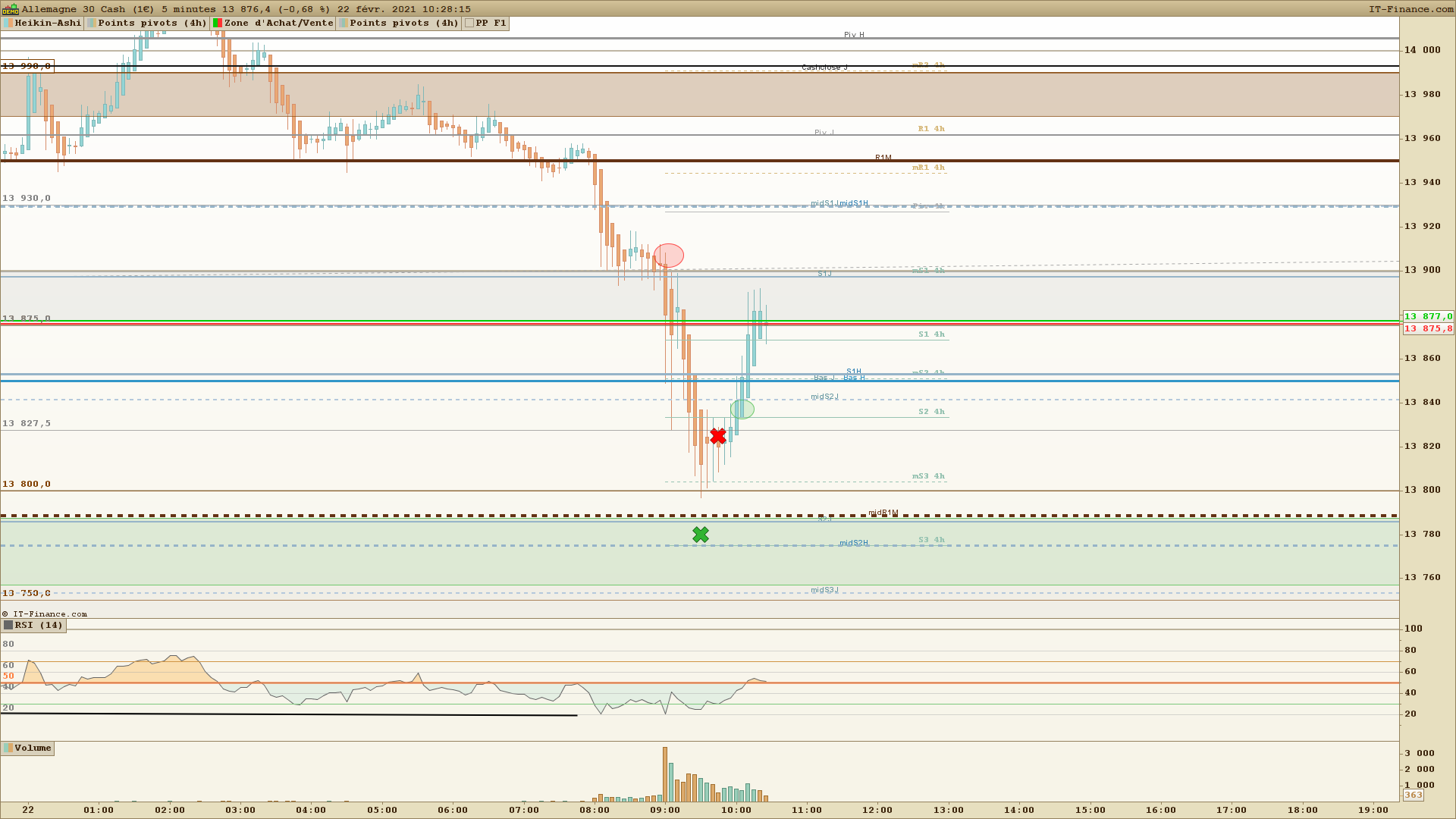
Task: Click the Volume indicator color icon
Action: click(x=8, y=748)
